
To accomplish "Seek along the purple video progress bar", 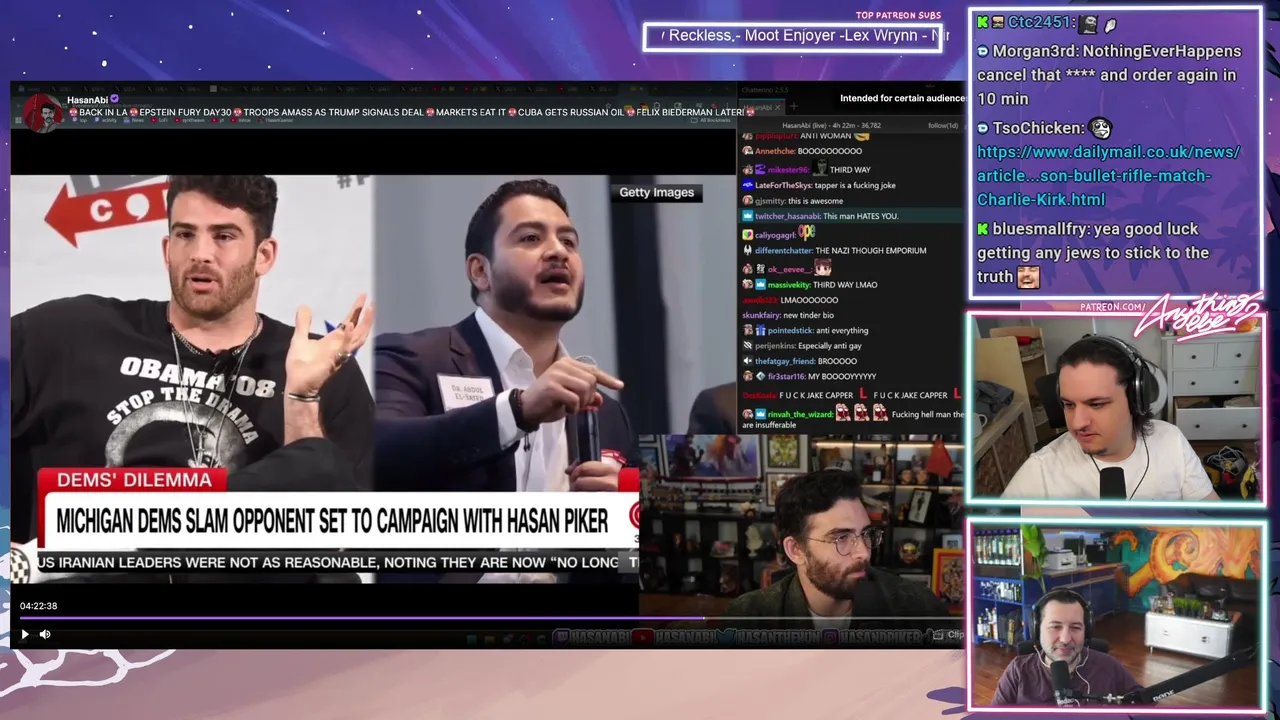I will [360, 619].
